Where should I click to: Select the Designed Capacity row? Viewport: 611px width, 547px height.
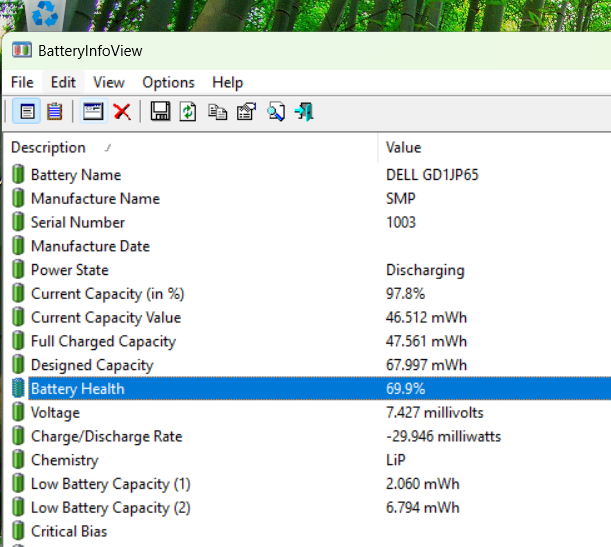click(x=307, y=365)
